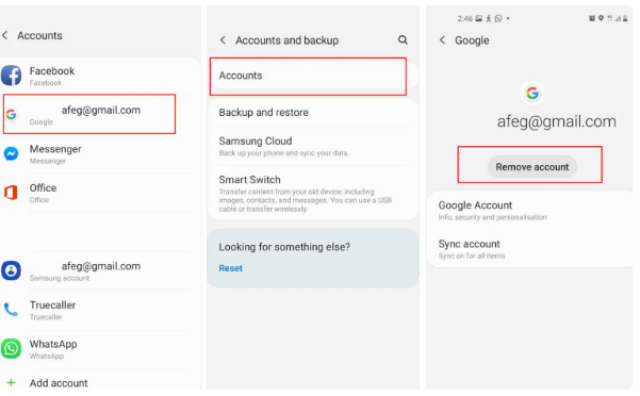Open Sync account settings
This screenshot has height=396, width=640.
click(530, 249)
